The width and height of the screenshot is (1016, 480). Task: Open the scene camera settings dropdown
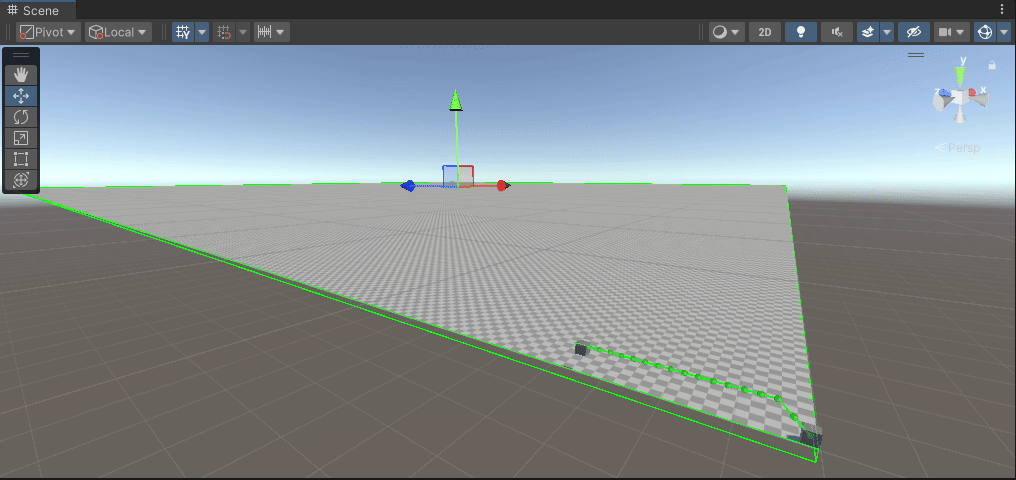point(951,32)
